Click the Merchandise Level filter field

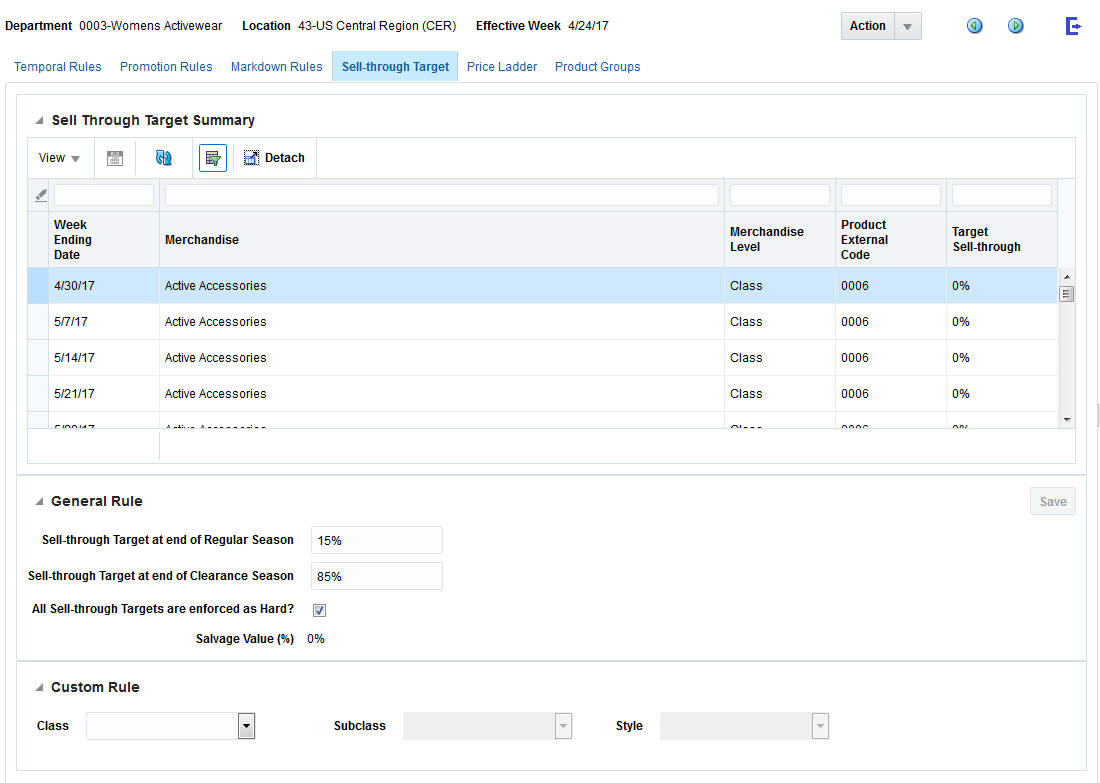coord(779,195)
